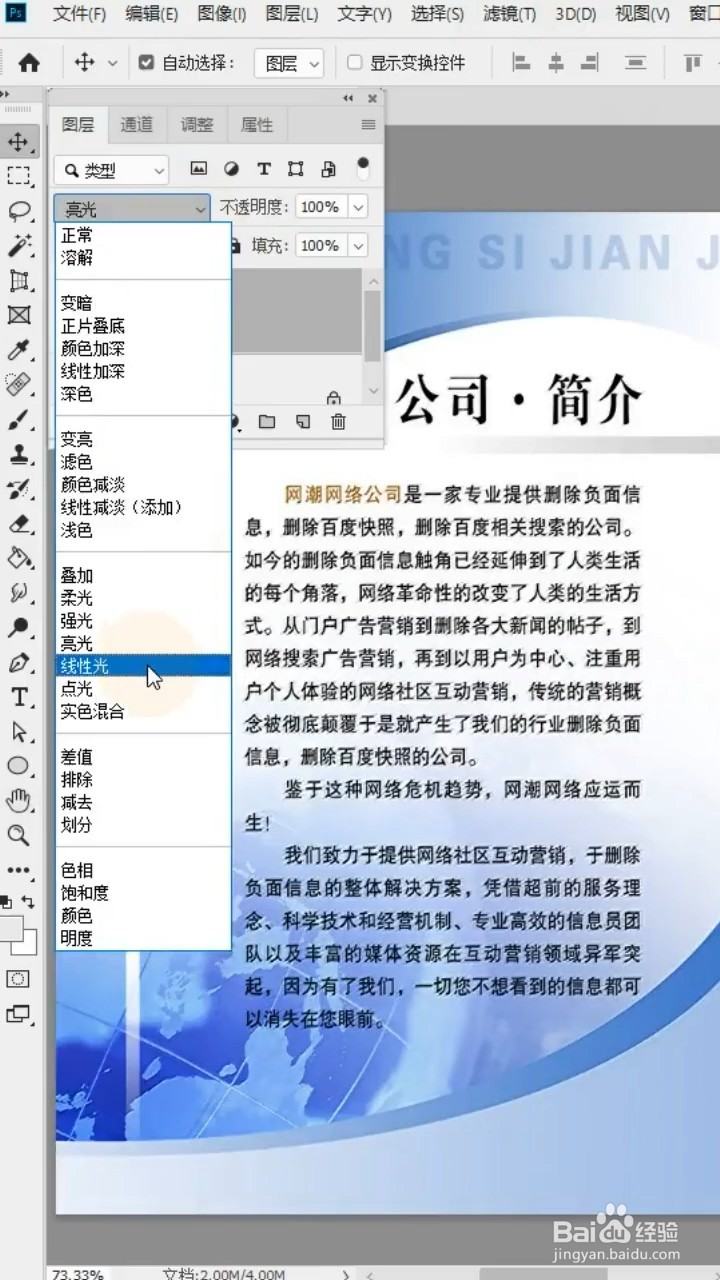Collapse the panel with double-arrow icon
This screenshot has width=720, height=1280.
point(348,98)
